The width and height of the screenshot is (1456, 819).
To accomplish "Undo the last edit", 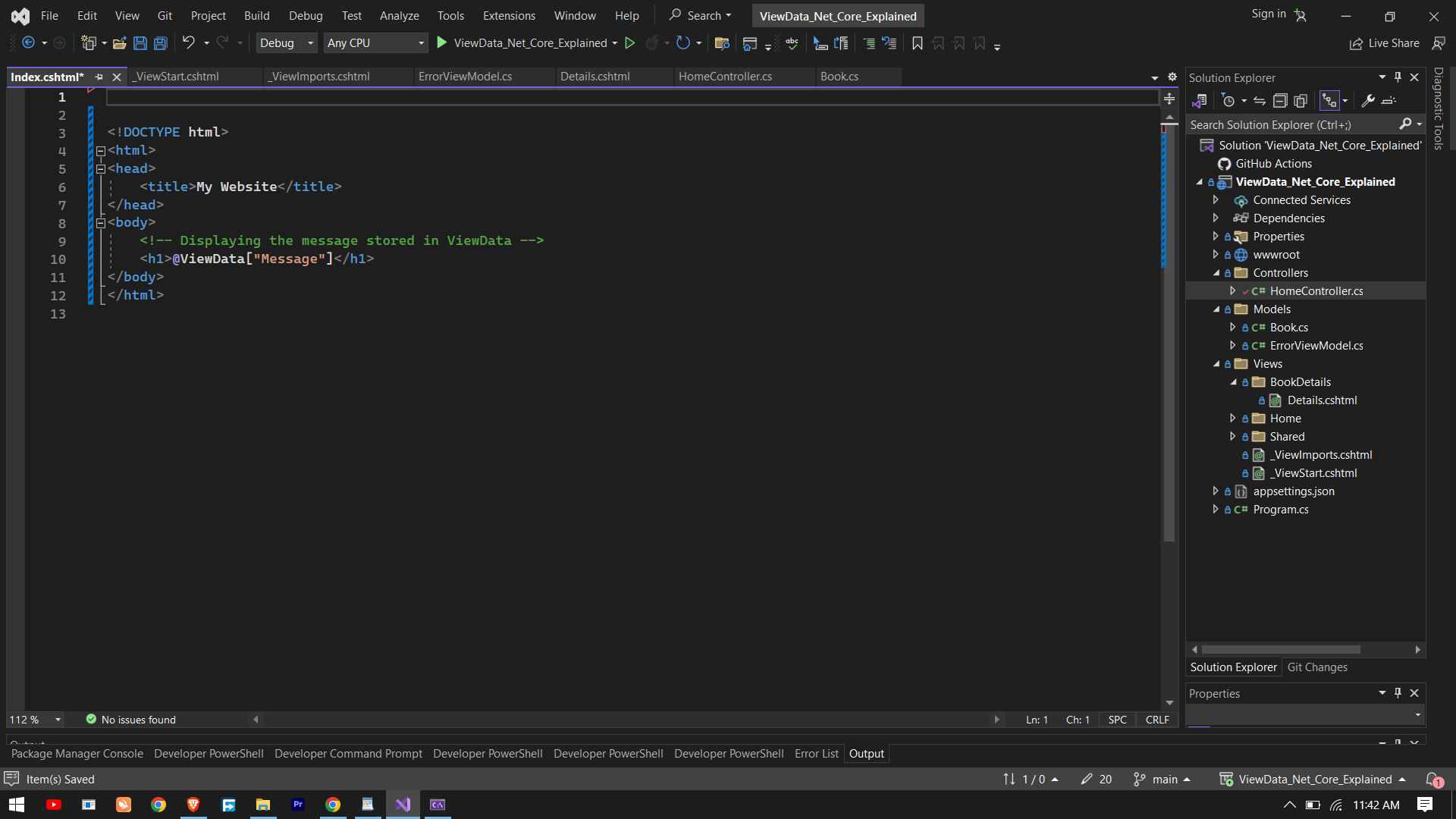I will coord(190,43).
